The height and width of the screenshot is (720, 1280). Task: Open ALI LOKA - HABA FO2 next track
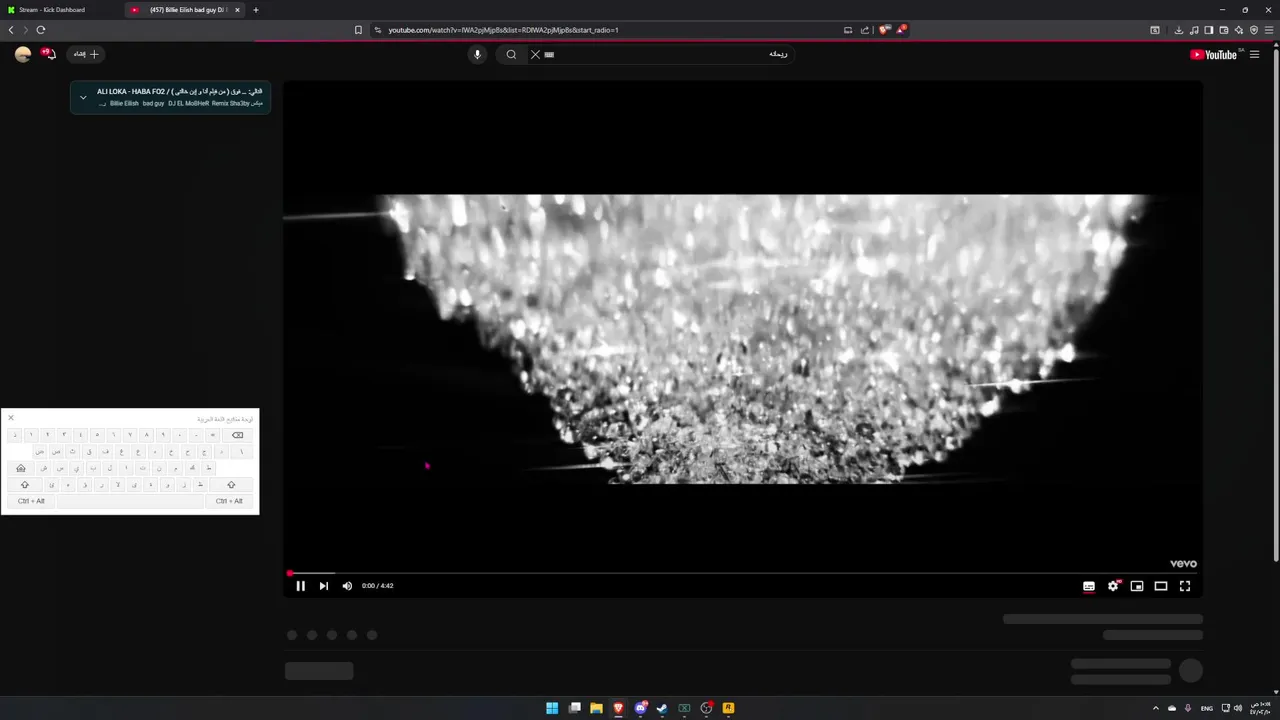pyautogui.click(x=180, y=91)
